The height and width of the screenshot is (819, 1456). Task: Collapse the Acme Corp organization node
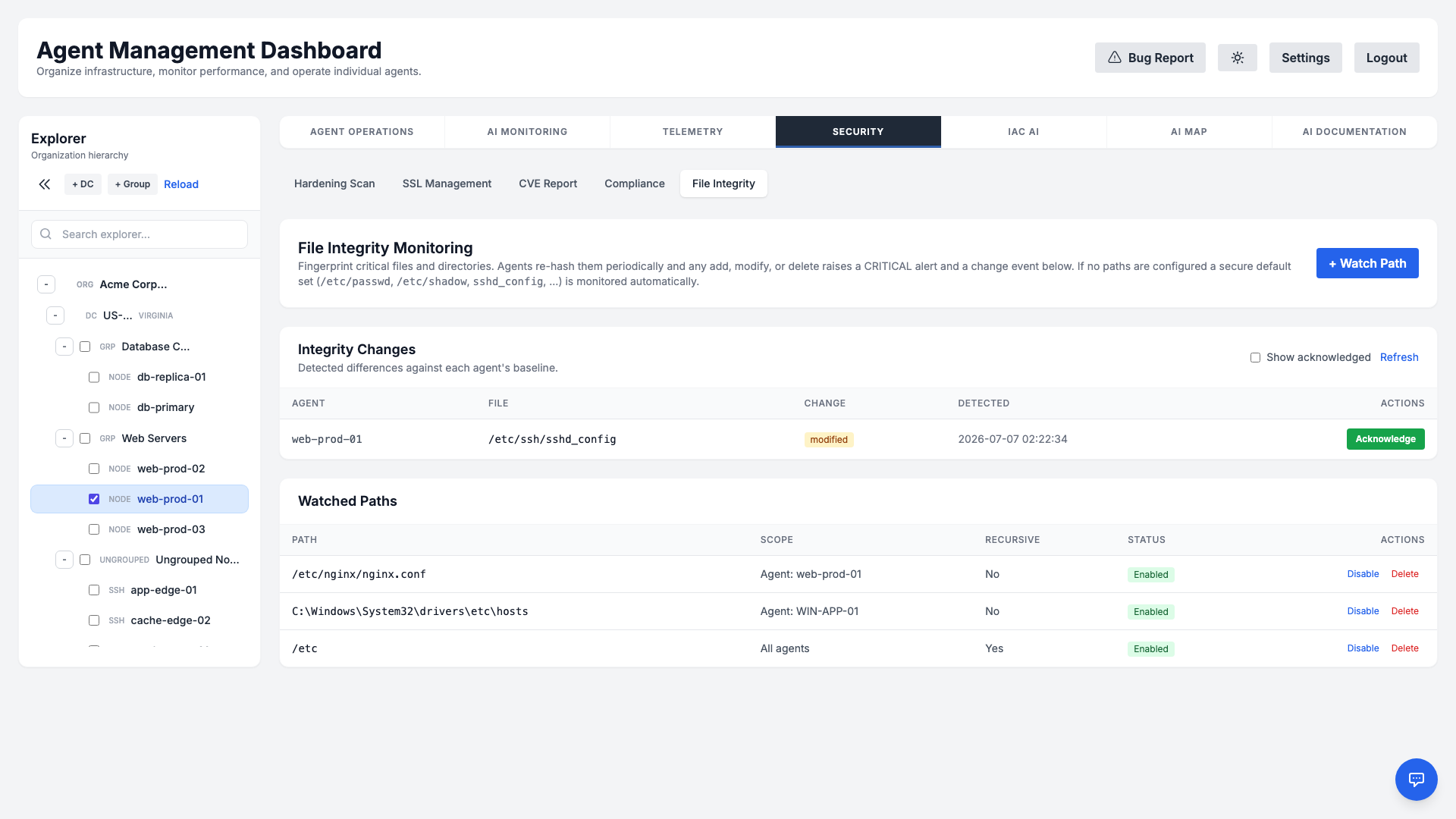point(46,284)
